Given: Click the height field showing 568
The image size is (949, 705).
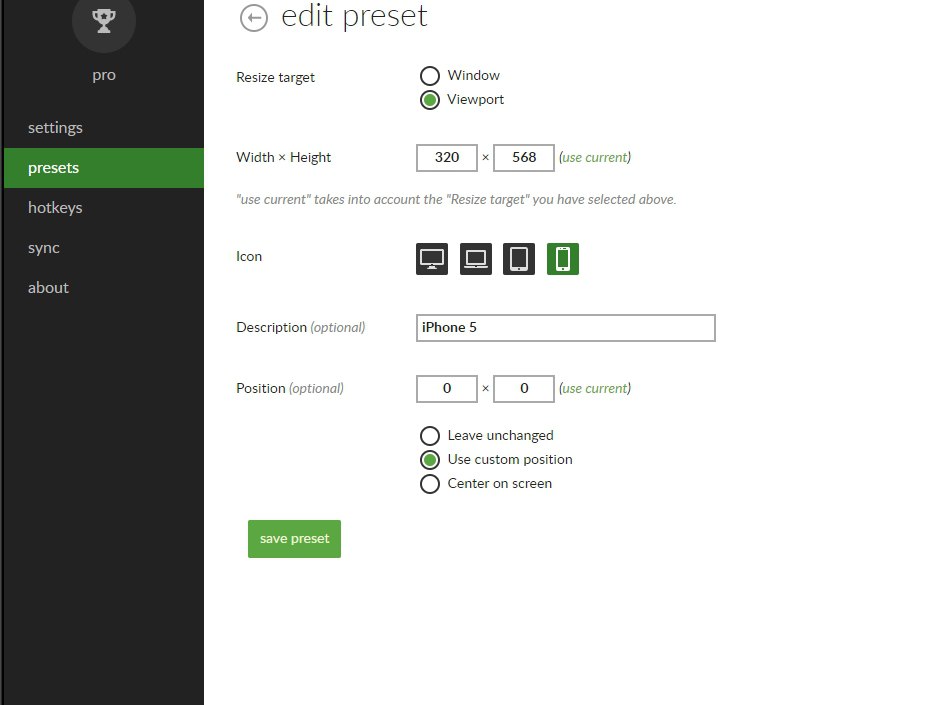Looking at the screenshot, I should [x=524, y=157].
